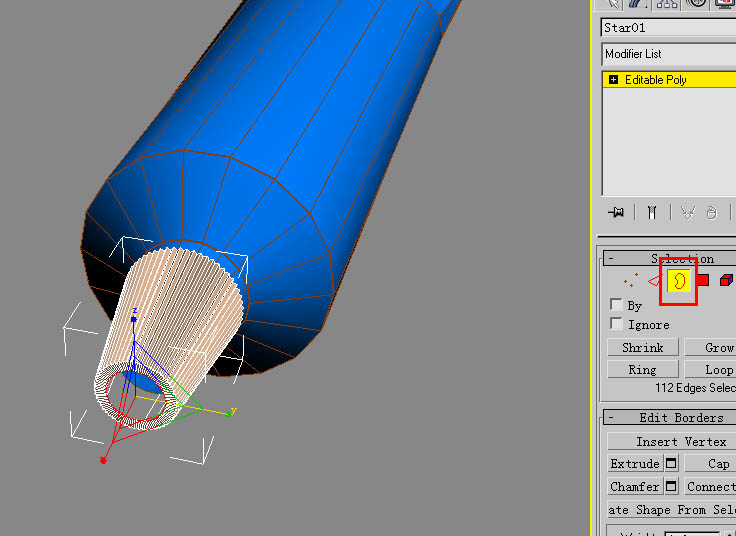Click the Star01 object name field
This screenshot has height=536, width=736.
pos(668,28)
